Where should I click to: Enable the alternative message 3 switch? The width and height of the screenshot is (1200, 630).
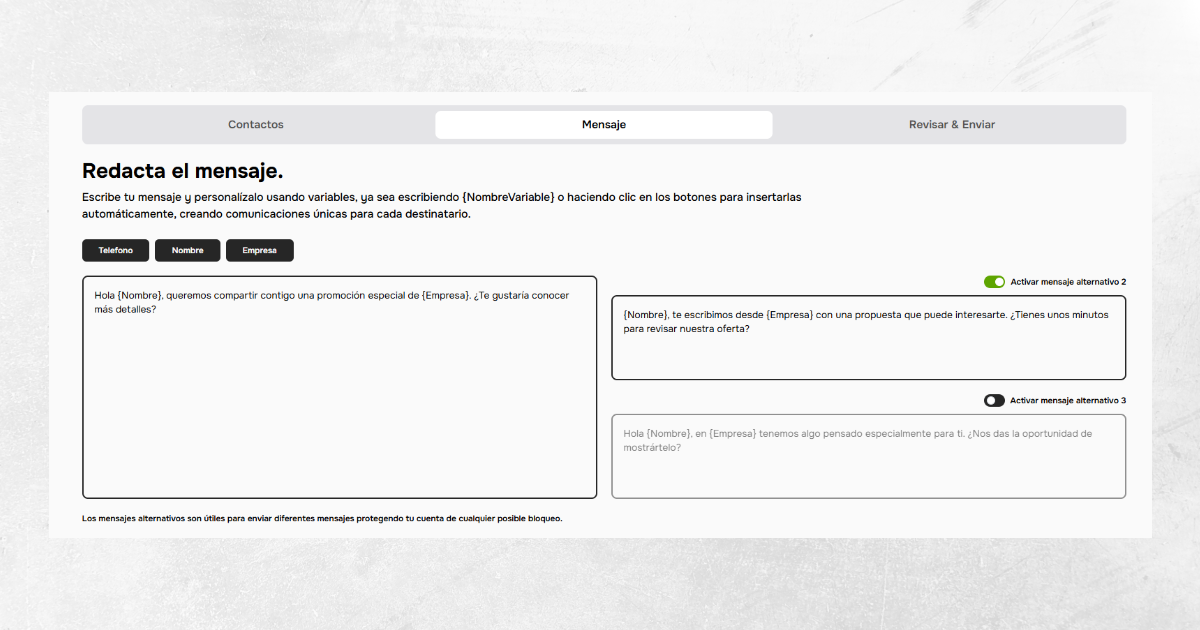point(994,401)
